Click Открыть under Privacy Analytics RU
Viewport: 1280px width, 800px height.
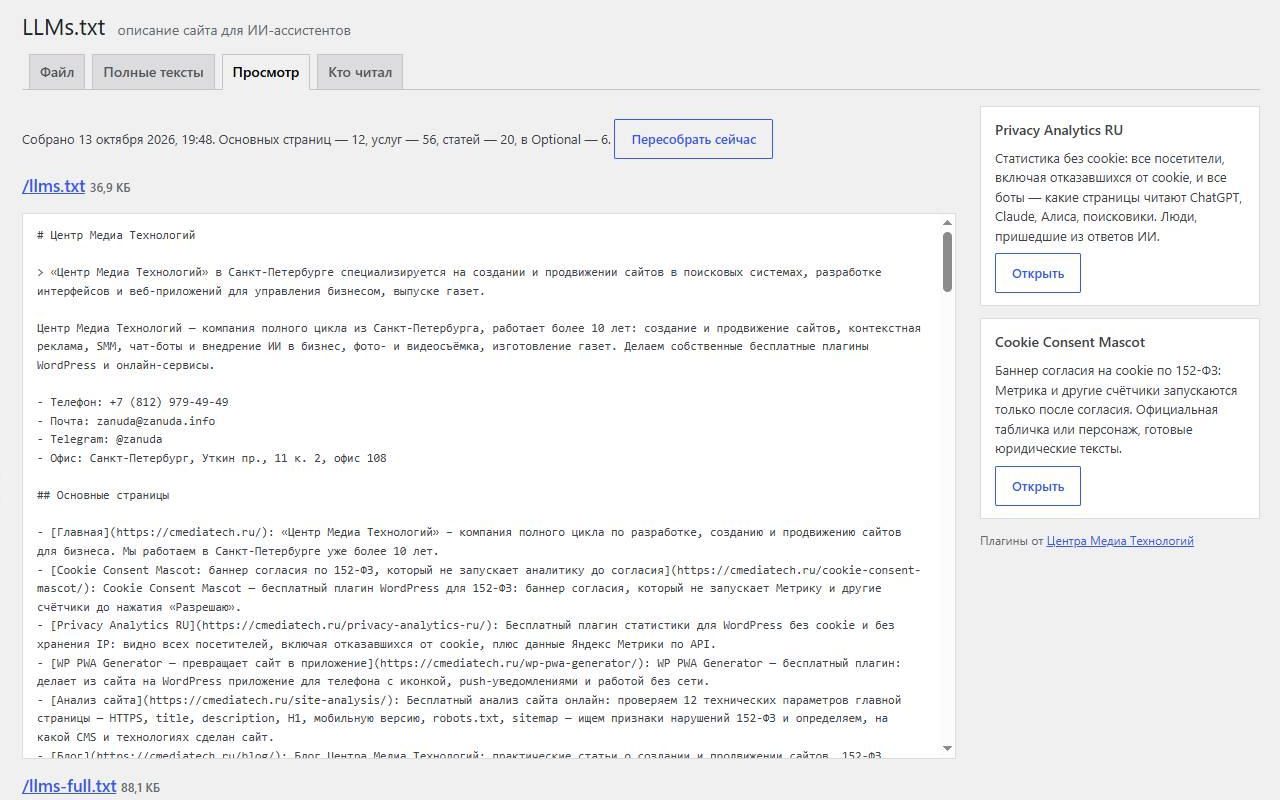tap(1038, 273)
